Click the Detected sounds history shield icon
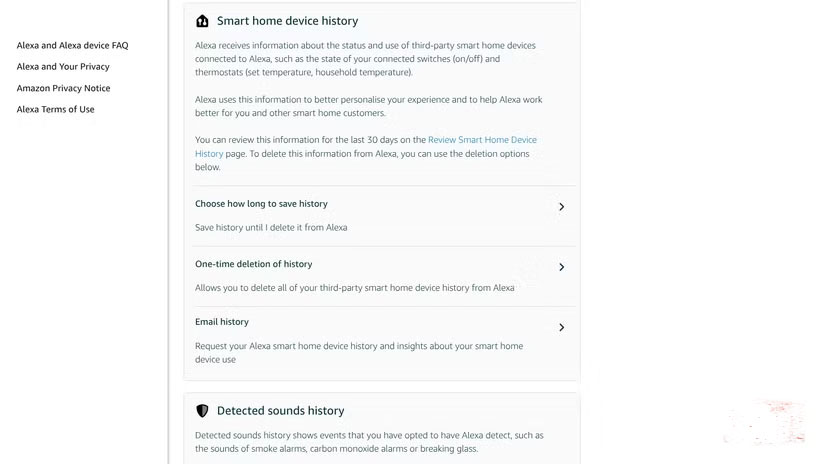Viewport: 825px width, 464px height. point(202,411)
